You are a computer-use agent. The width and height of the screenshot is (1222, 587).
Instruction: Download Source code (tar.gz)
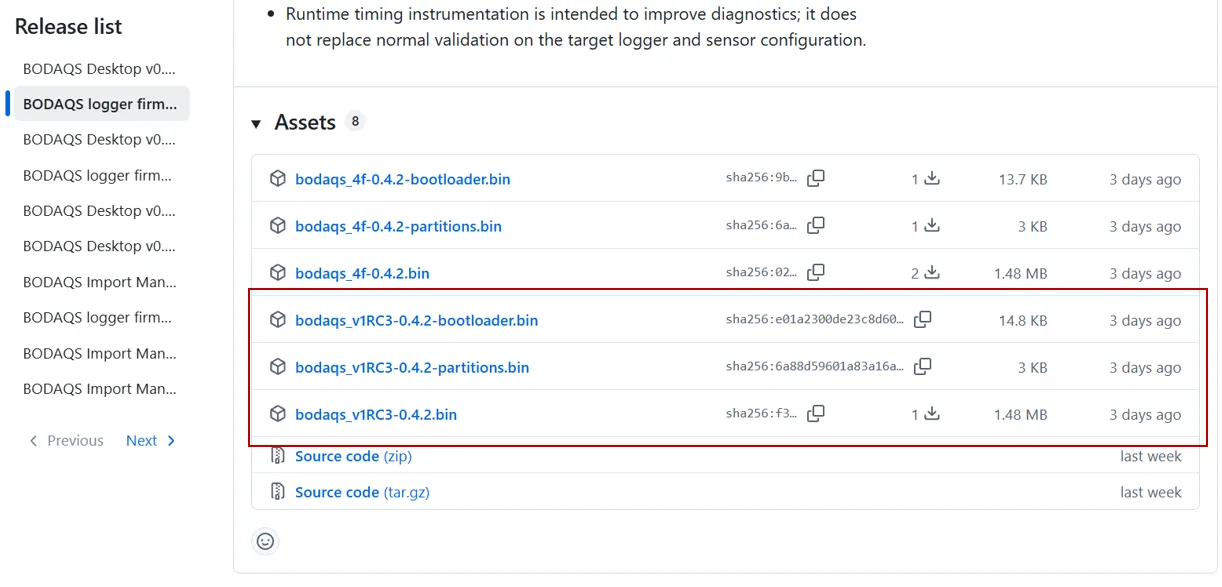[x=362, y=492]
